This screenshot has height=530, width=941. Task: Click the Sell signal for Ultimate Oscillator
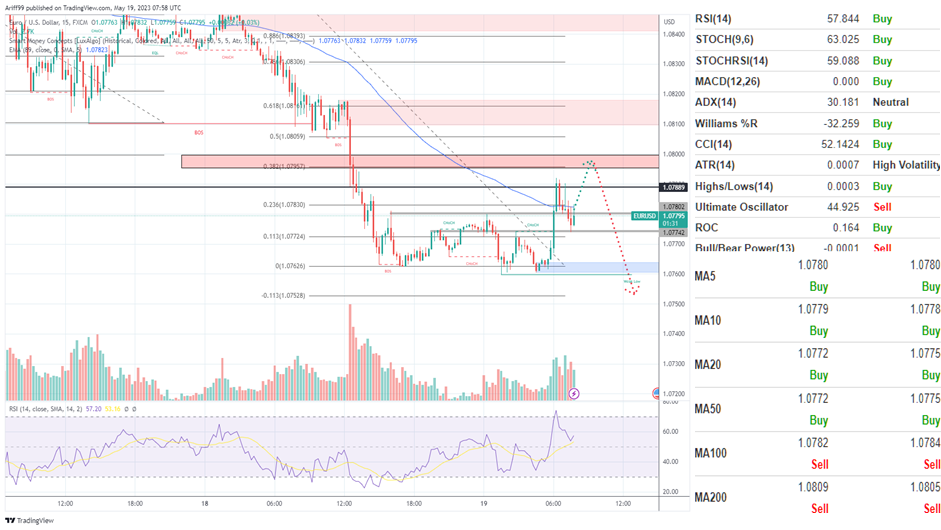tap(882, 207)
